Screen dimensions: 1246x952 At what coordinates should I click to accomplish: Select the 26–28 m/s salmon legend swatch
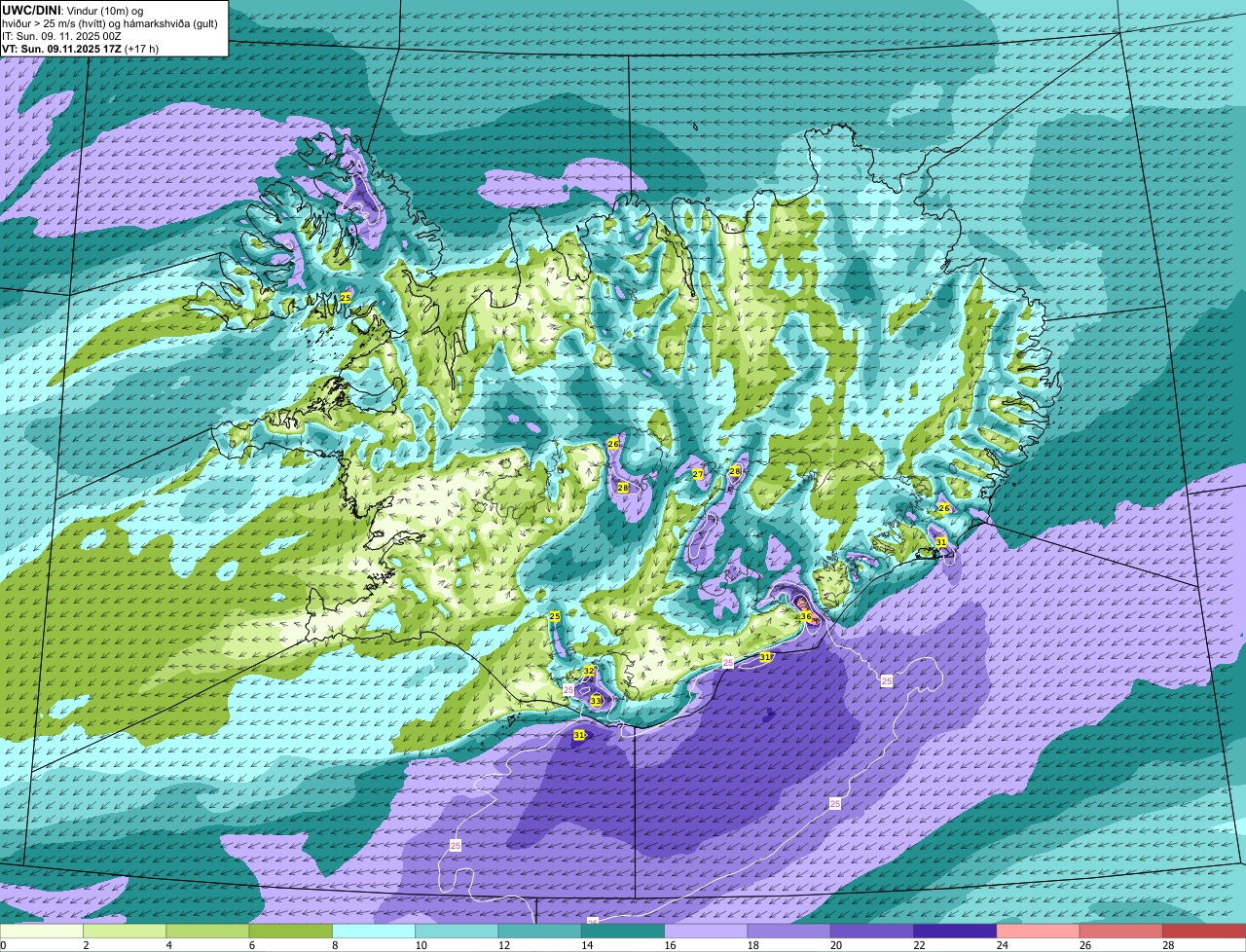click(1121, 932)
